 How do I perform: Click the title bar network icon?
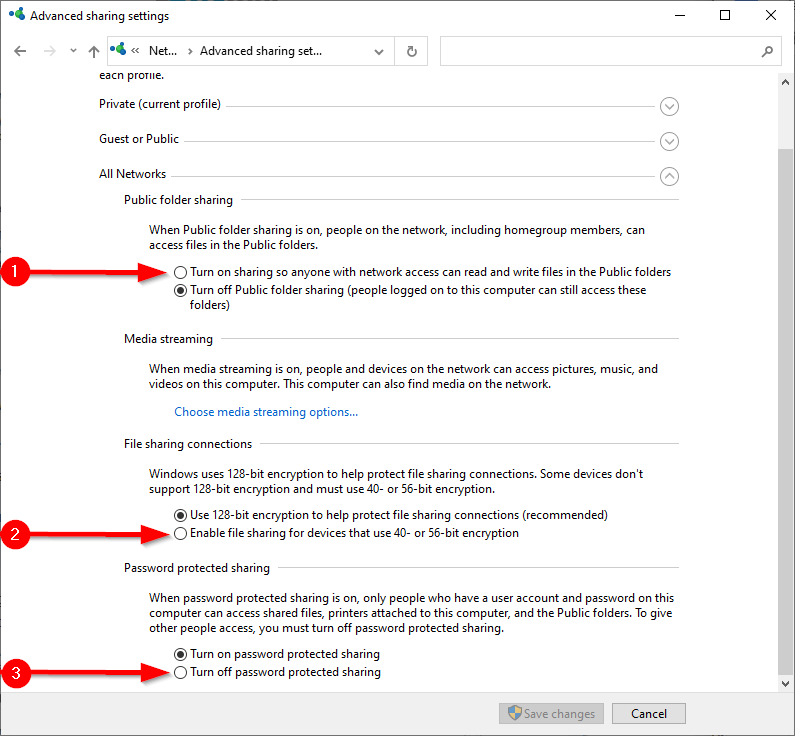pos(17,14)
